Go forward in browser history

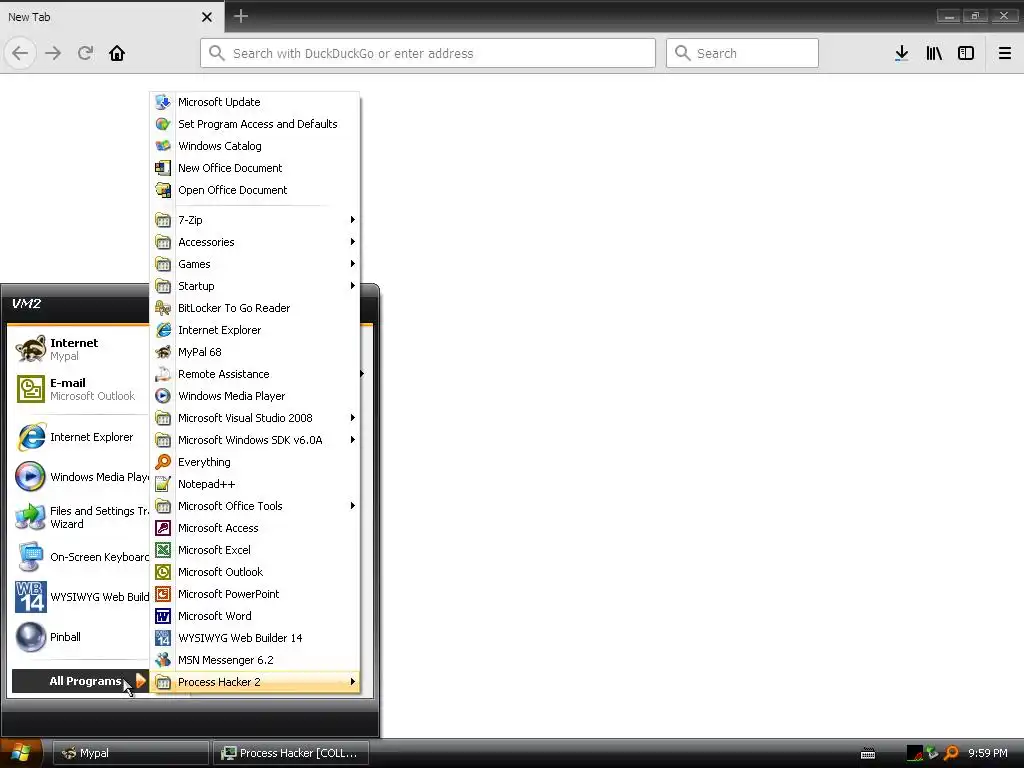pos(53,53)
